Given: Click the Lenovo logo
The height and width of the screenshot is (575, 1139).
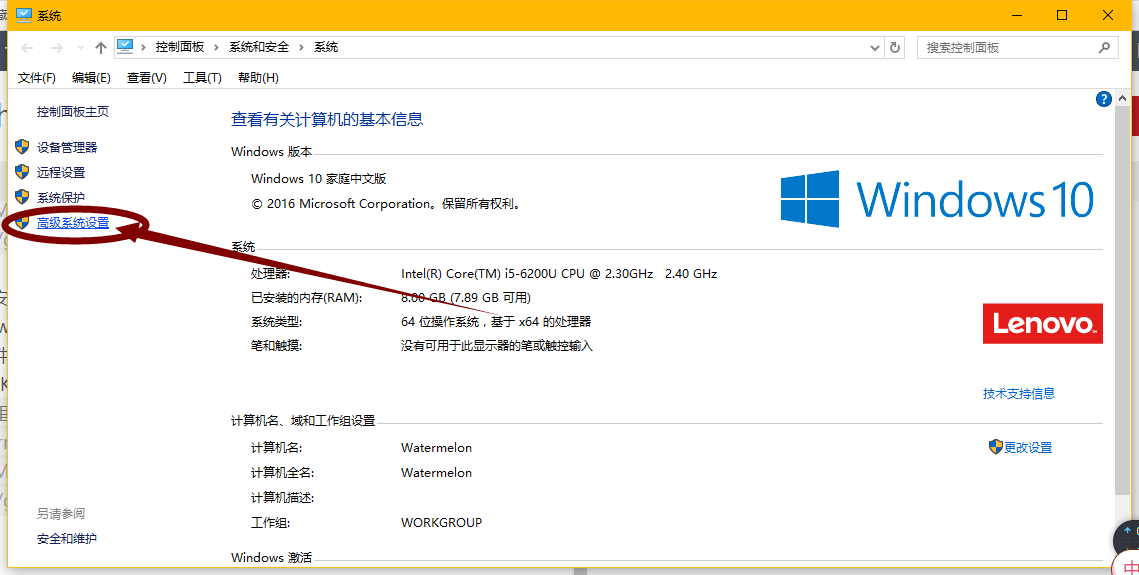Looking at the screenshot, I should coord(1042,324).
